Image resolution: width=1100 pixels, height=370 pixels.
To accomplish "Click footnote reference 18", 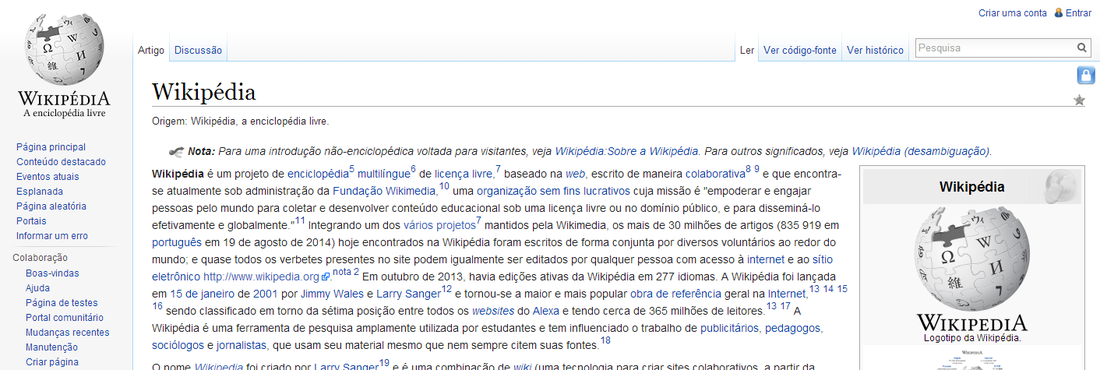I will pyautogui.click(x=605, y=341).
